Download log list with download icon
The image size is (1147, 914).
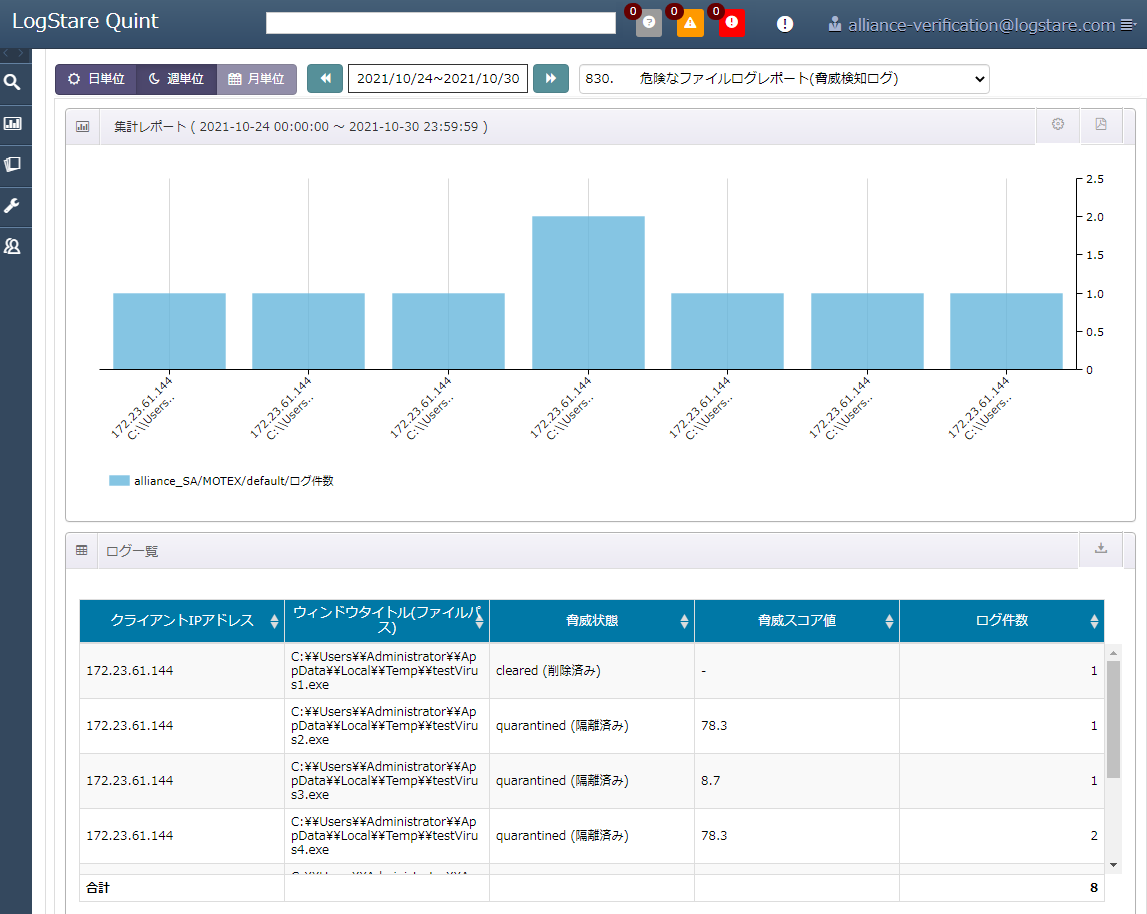pyautogui.click(x=1101, y=548)
